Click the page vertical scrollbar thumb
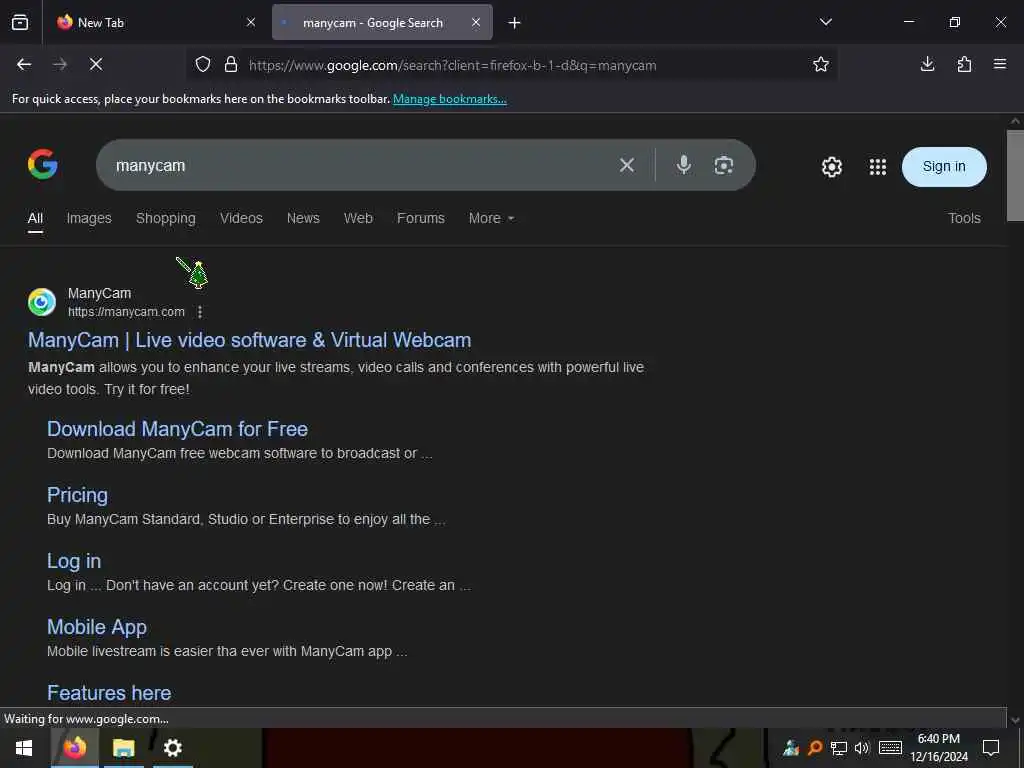1024x768 pixels. [1015, 175]
